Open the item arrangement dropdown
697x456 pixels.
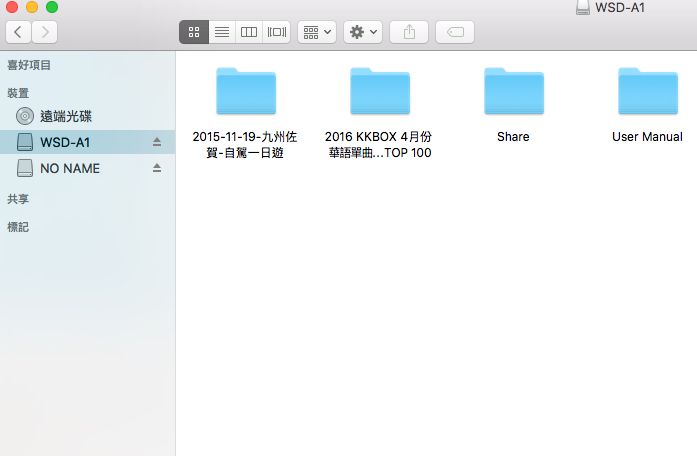(x=317, y=32)
